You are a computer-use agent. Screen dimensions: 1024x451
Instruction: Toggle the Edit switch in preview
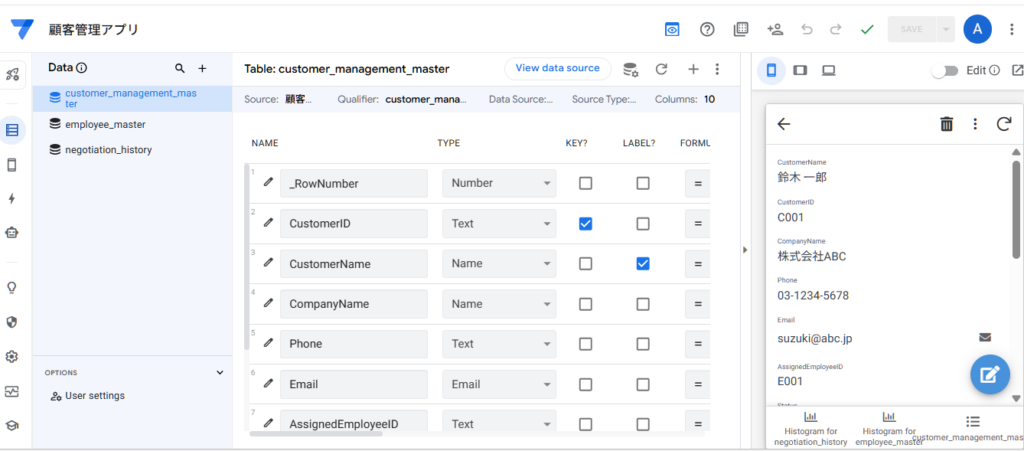click(x=944, y=70)
